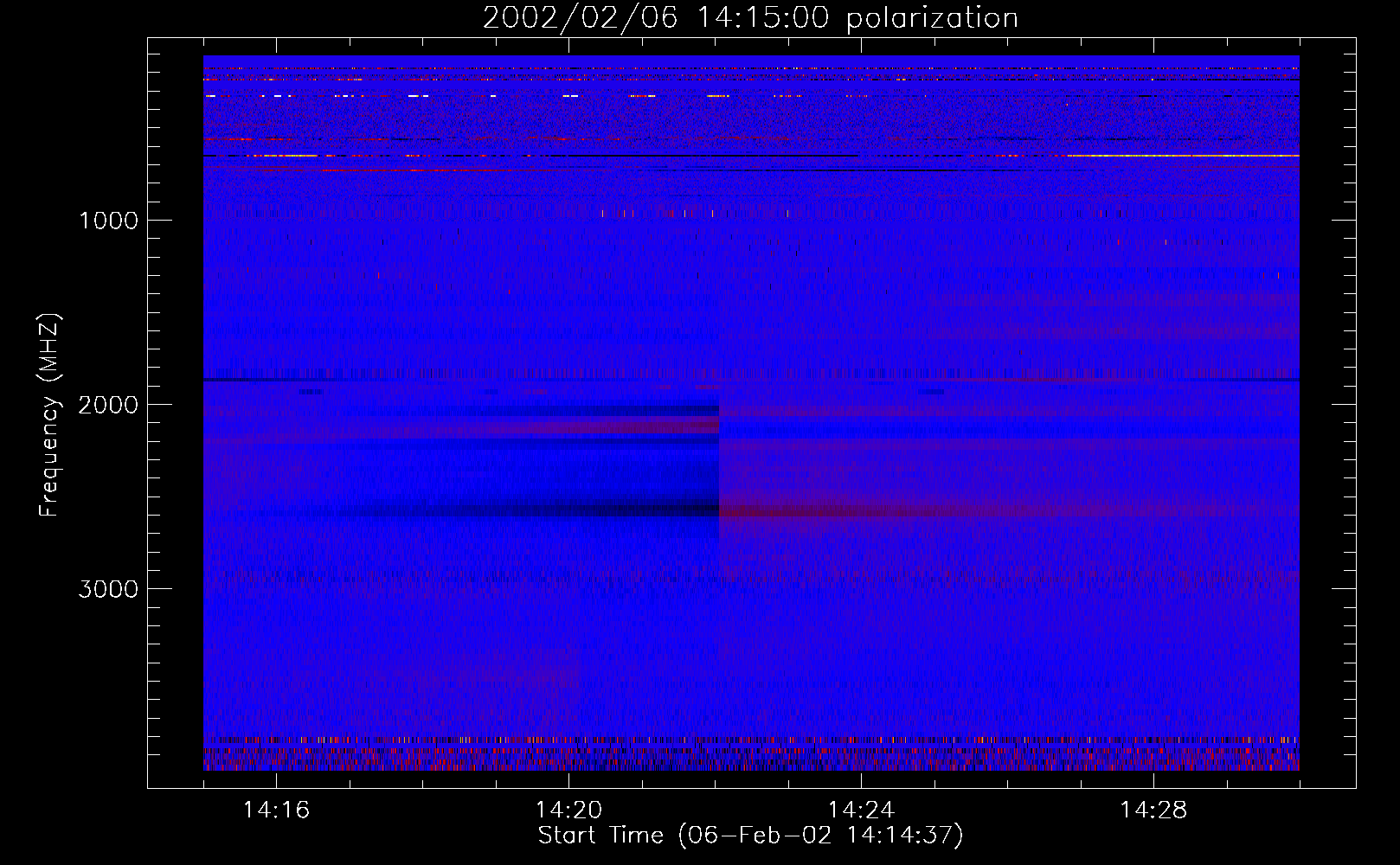Viewport: 1400px width, 865px height.
Task: Select the '2000' frequency axis label
Action: coord(108,405)
